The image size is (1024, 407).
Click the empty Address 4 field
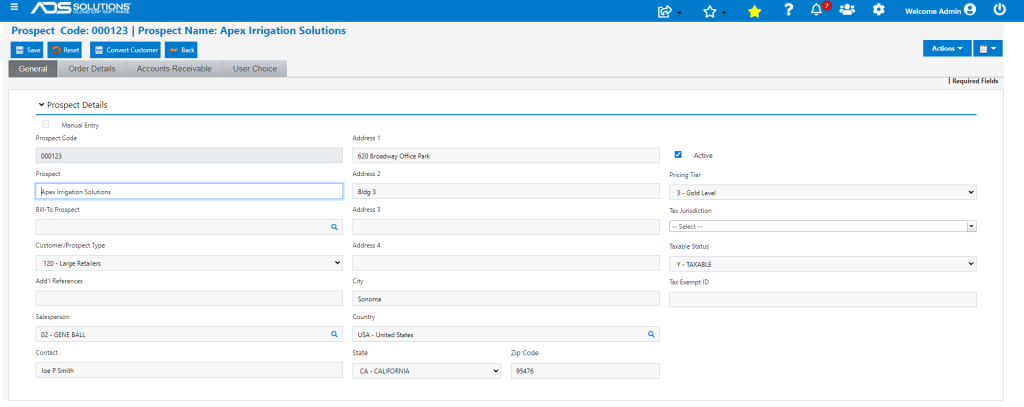pyautogui.click(x=505, y=263)
